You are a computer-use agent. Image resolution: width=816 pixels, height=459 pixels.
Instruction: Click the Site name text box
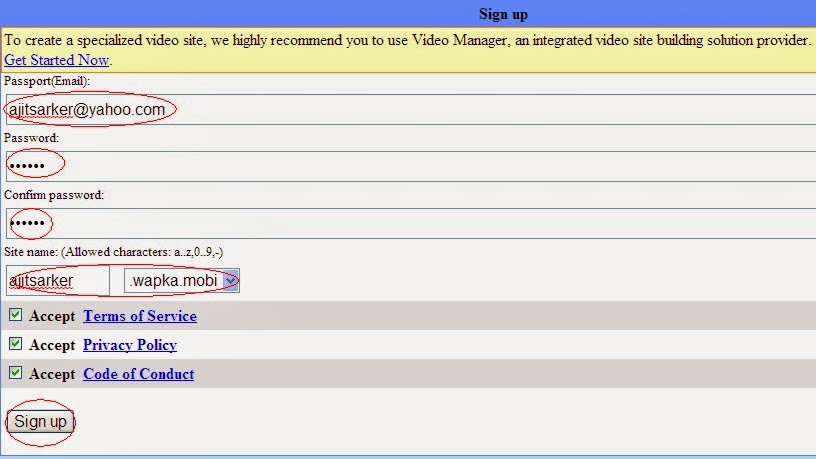[x=58, y=280]
